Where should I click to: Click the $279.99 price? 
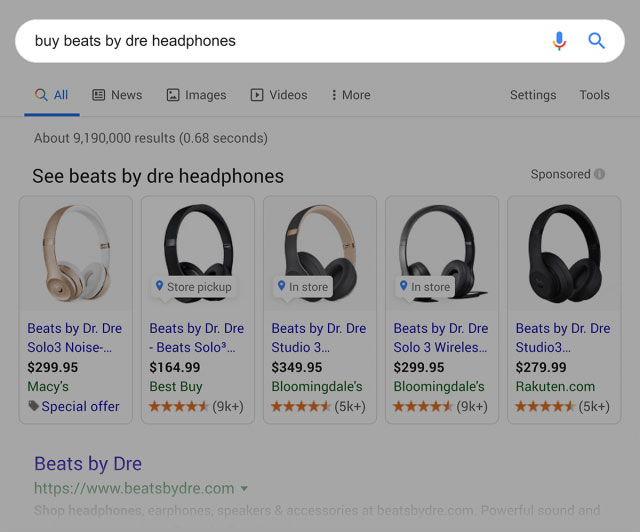(x=541, y=367)
